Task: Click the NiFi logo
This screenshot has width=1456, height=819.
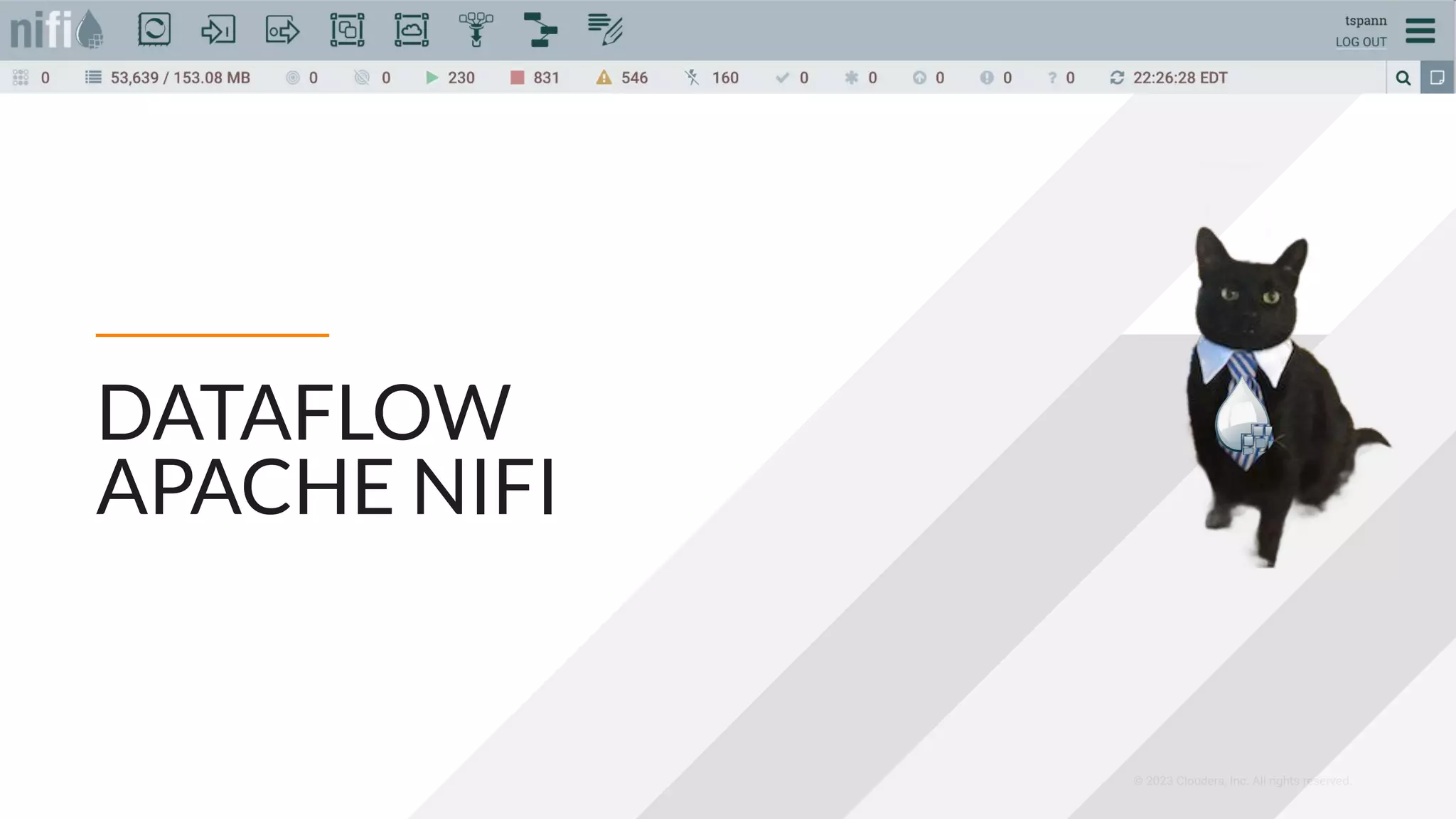Action: [57, 30]
